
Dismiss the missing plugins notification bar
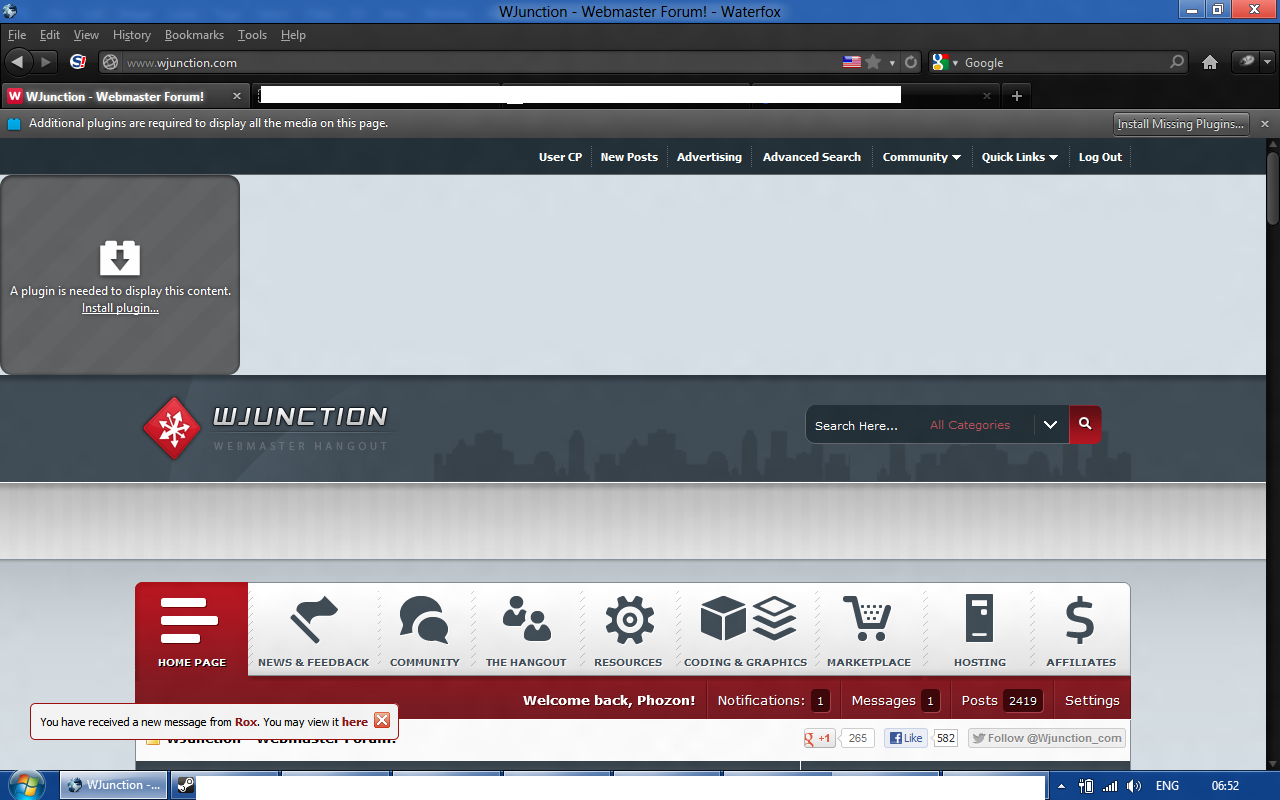coord(1265,124)
